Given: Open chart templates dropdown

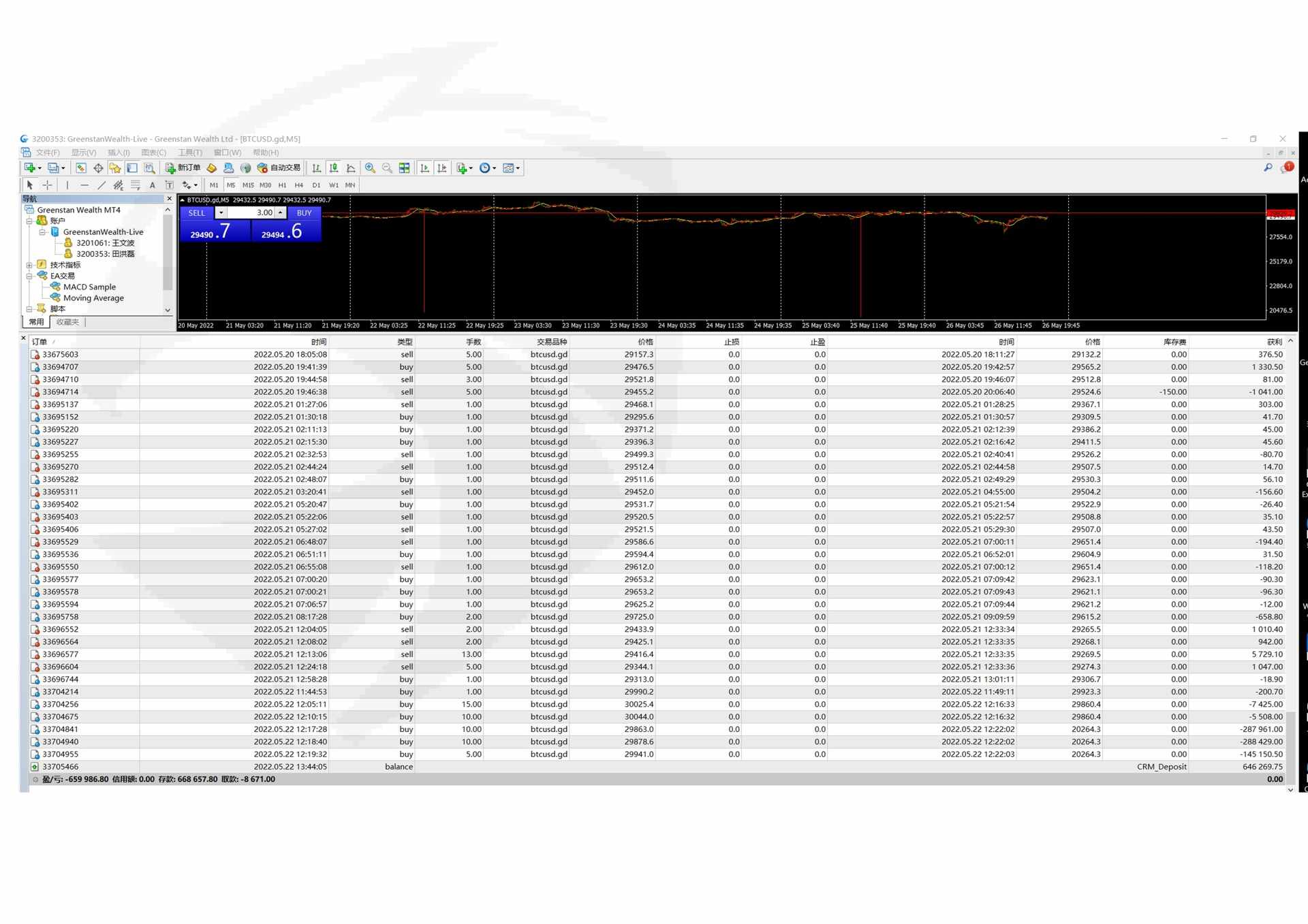Looking at the screenshot, I should click(x=511, y=168).
